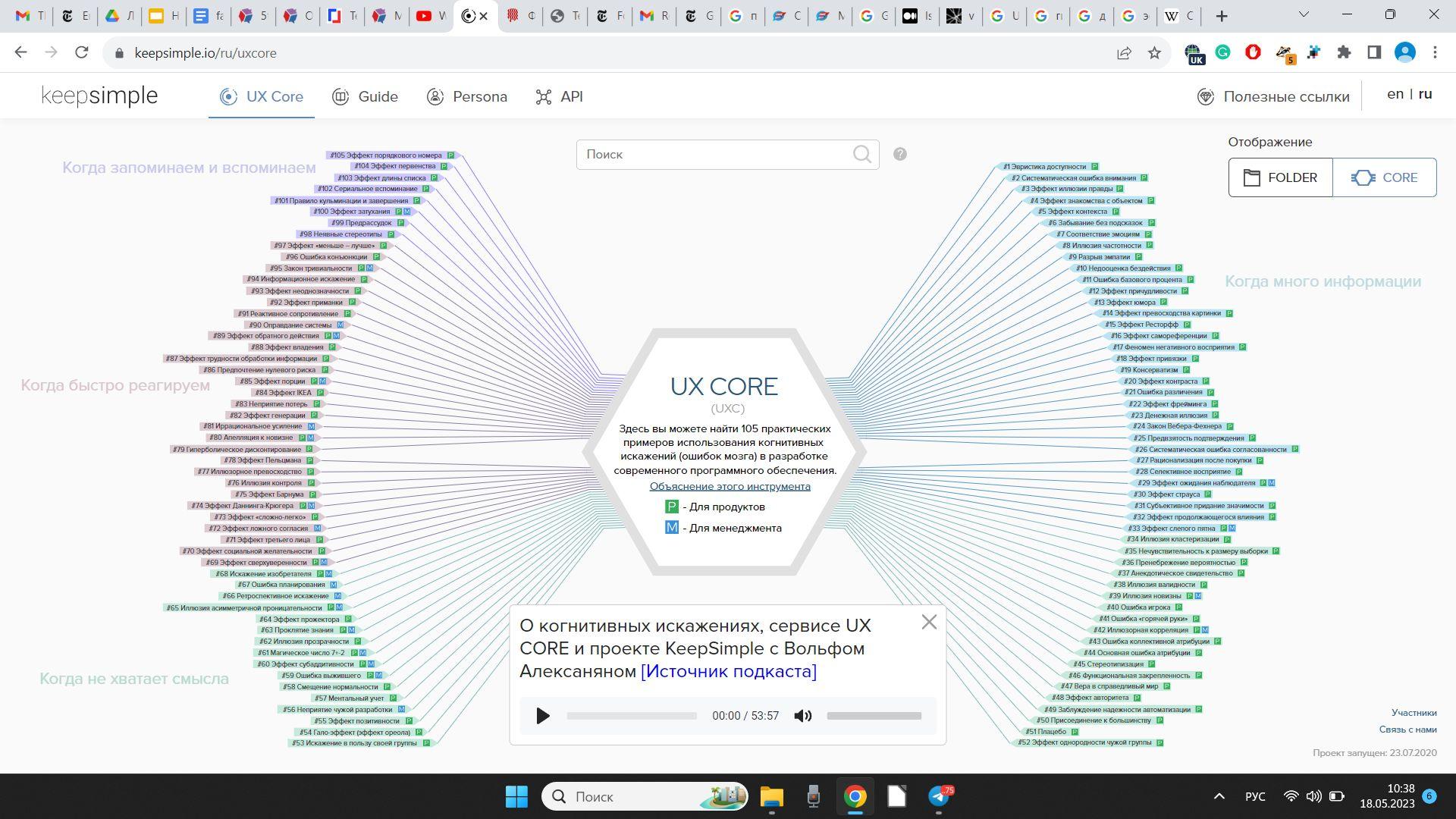Click the browser share page icon

(x=1124, y=53)
